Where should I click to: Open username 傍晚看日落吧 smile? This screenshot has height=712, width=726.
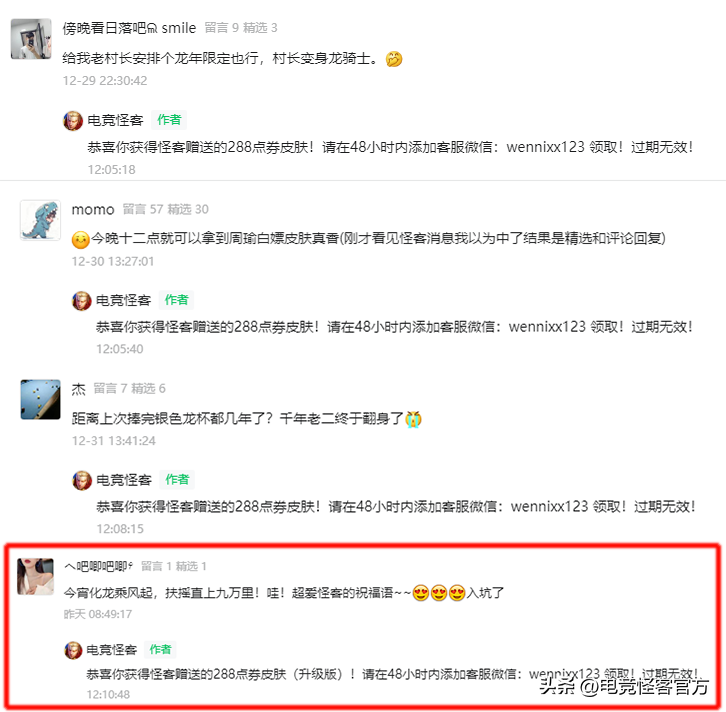point(129,28)
